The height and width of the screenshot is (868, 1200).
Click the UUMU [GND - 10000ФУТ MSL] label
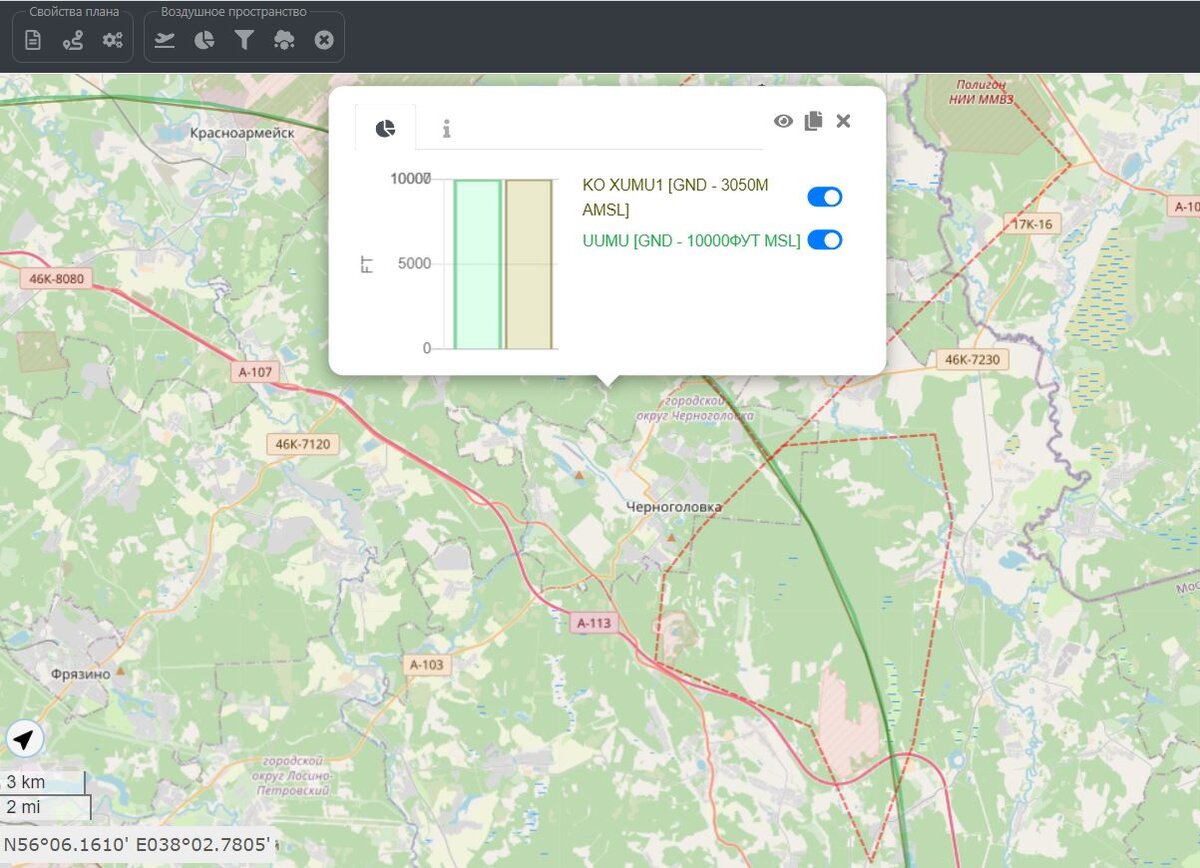click(x=691, y=240)
